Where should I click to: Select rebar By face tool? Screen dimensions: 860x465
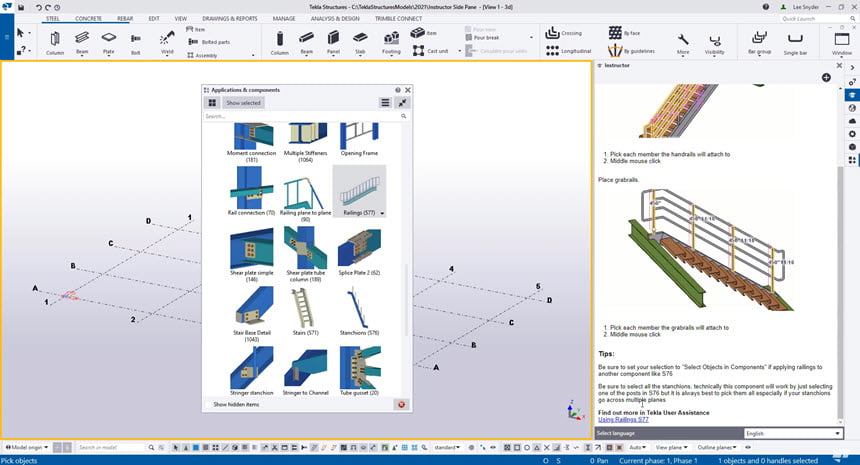[x=624, y=33]
